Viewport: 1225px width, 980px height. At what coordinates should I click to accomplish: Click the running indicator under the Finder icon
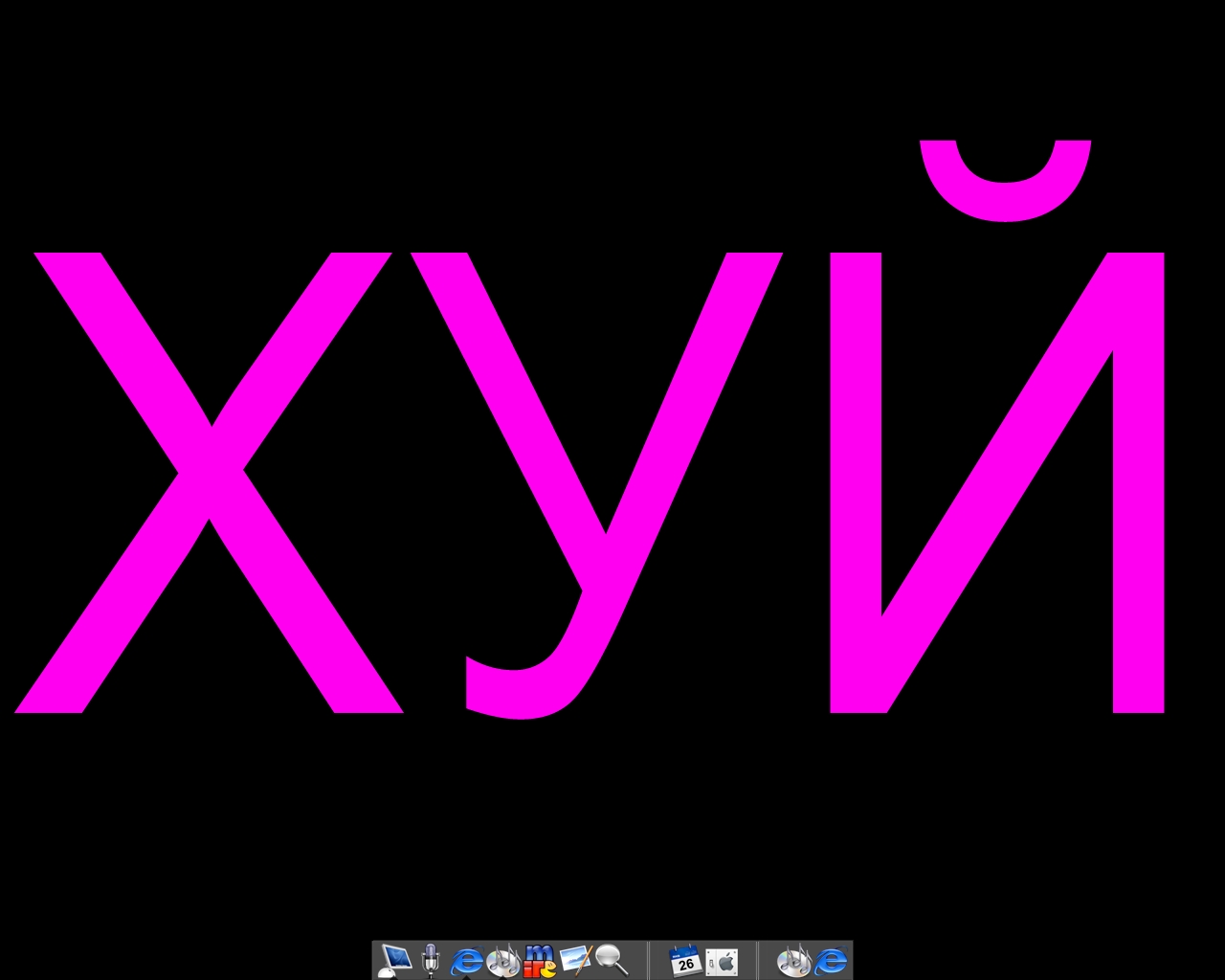click(x=394, y=977)
